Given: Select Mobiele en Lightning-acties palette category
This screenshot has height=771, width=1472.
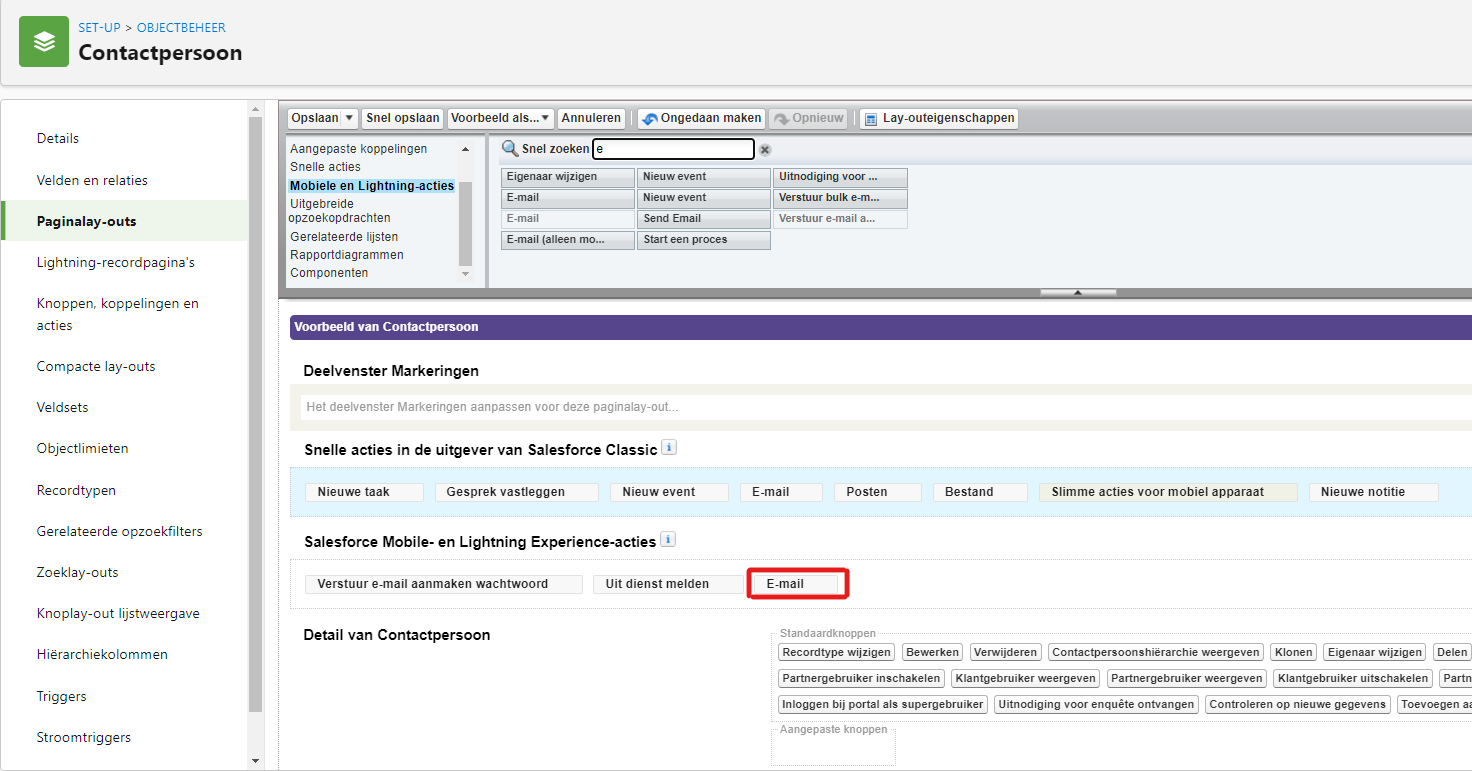Looking at the screenshot, I should pyautogui.click(x=372, y=186).
